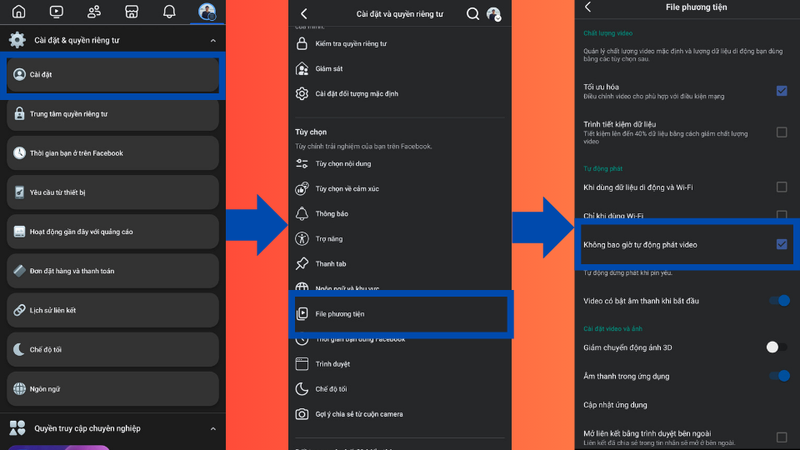The width and height of the screenshot is (800, 450).
Task: Click the moon icon in middle settings list
Action: (302, 389)
